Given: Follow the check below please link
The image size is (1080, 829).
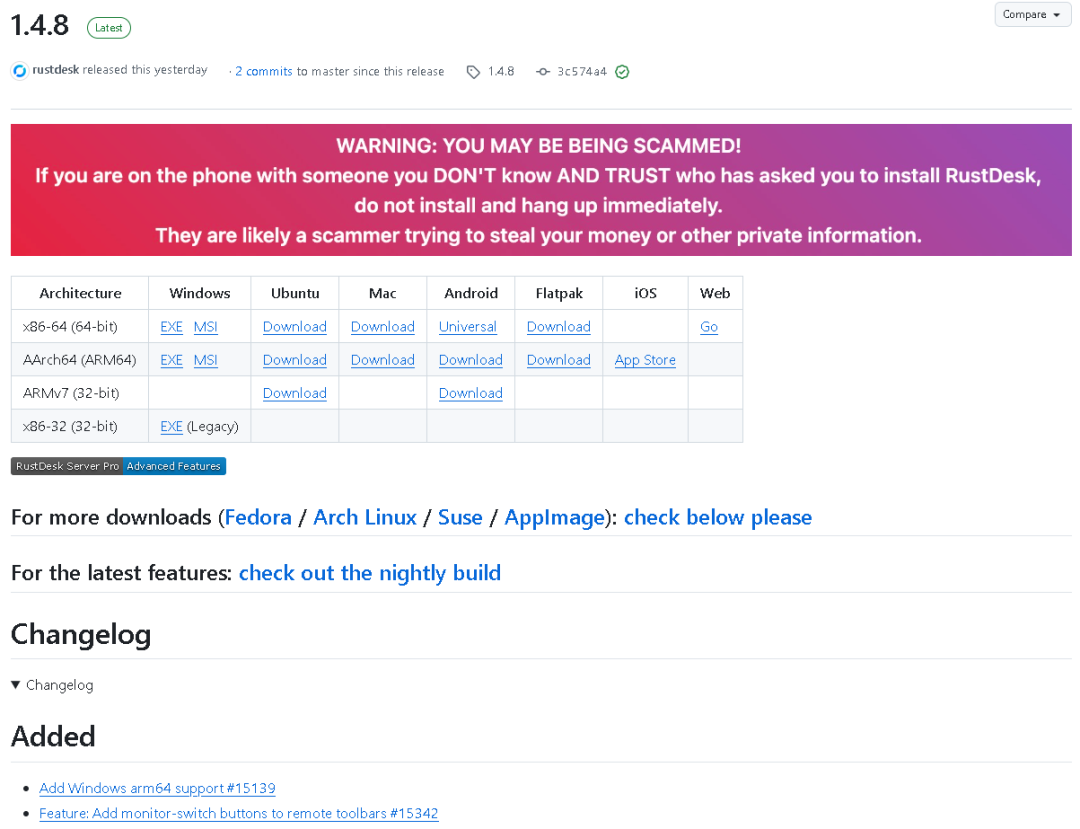Looking at the screenshot, I should (718, 517).
